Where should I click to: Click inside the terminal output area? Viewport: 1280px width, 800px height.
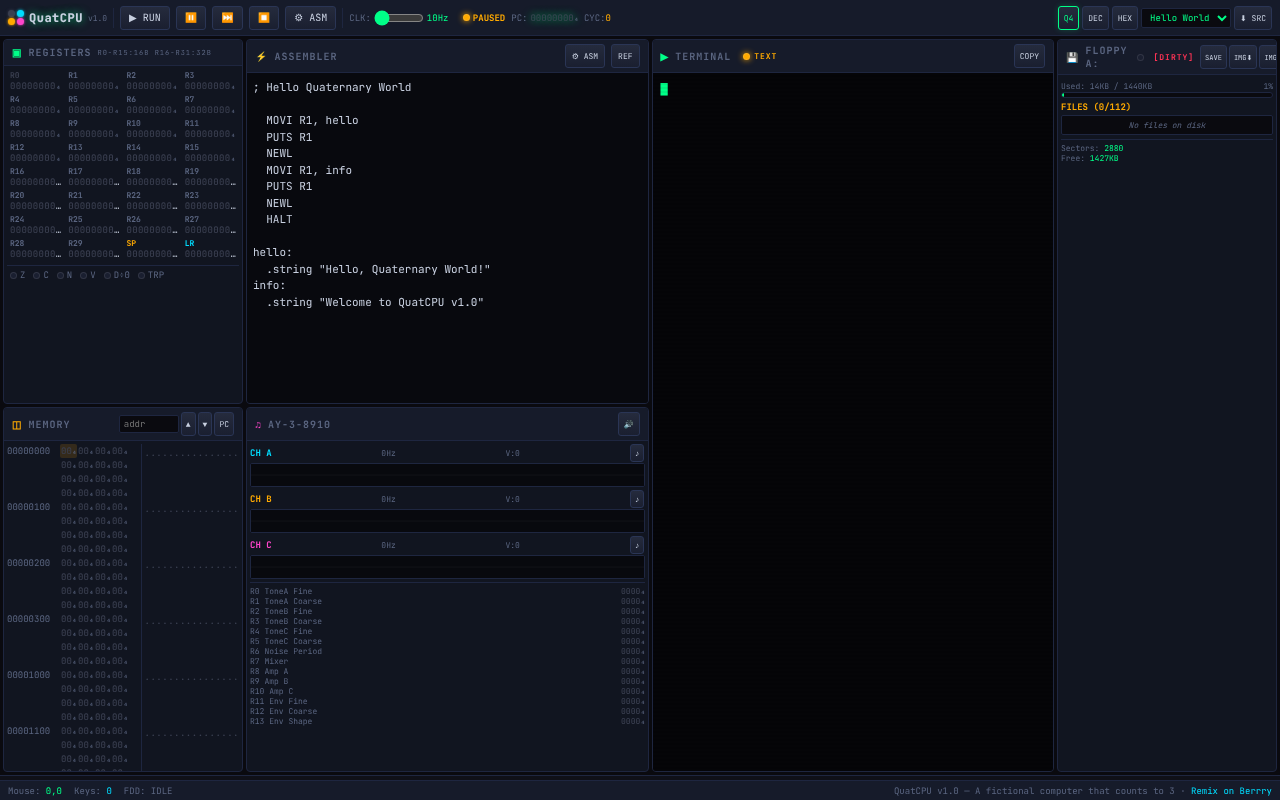pos(853,420)
